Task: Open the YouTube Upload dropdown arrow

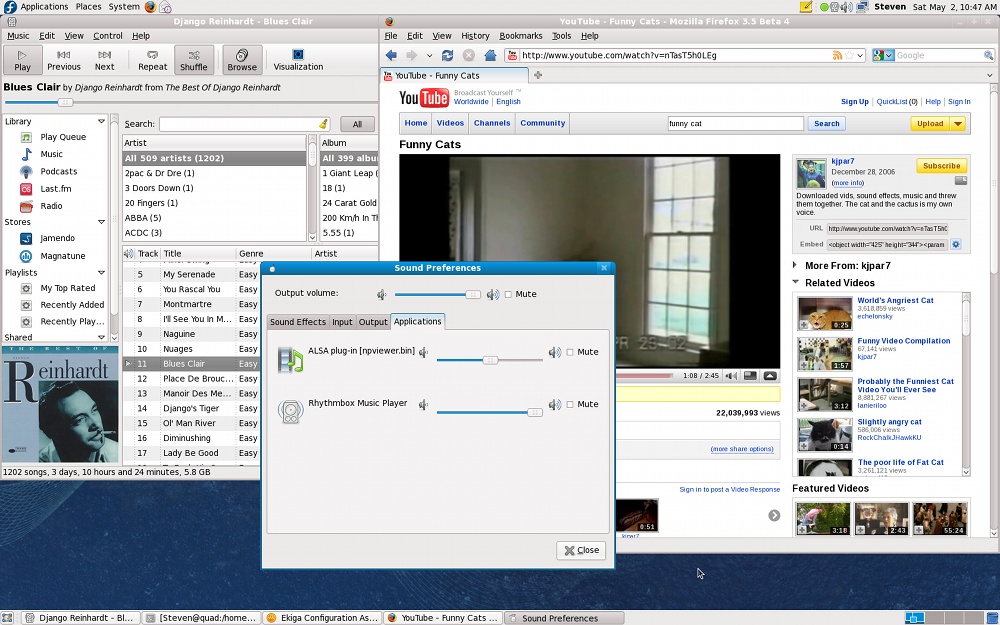Action: click(x=958, y=124)
